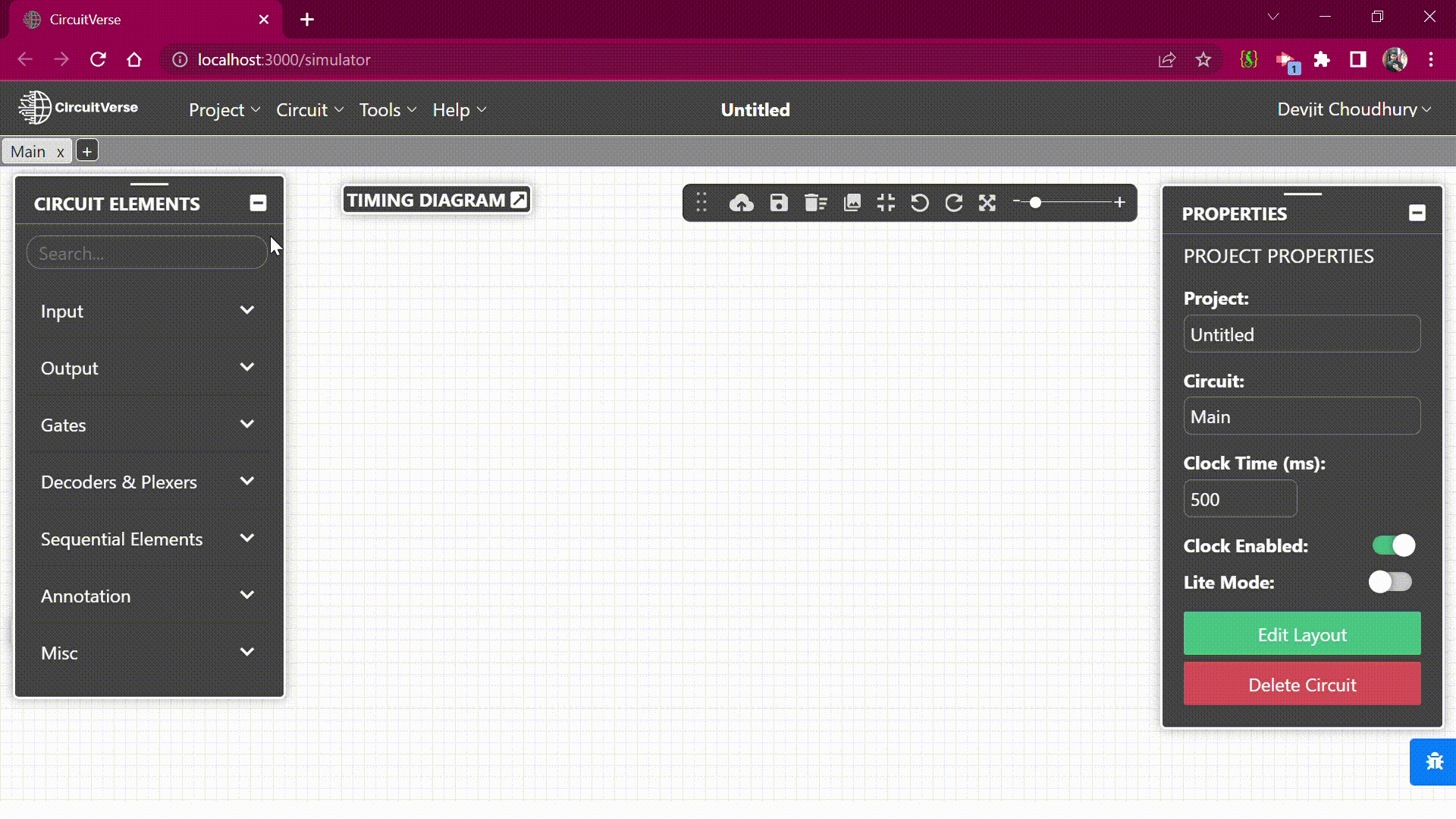Click the fit to screen icon
1456x819 pixels.
coord(886,203)
